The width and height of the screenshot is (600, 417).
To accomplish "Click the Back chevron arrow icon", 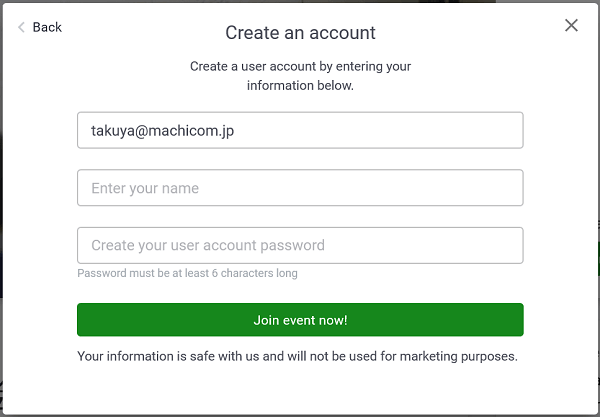I will [21, 27].
